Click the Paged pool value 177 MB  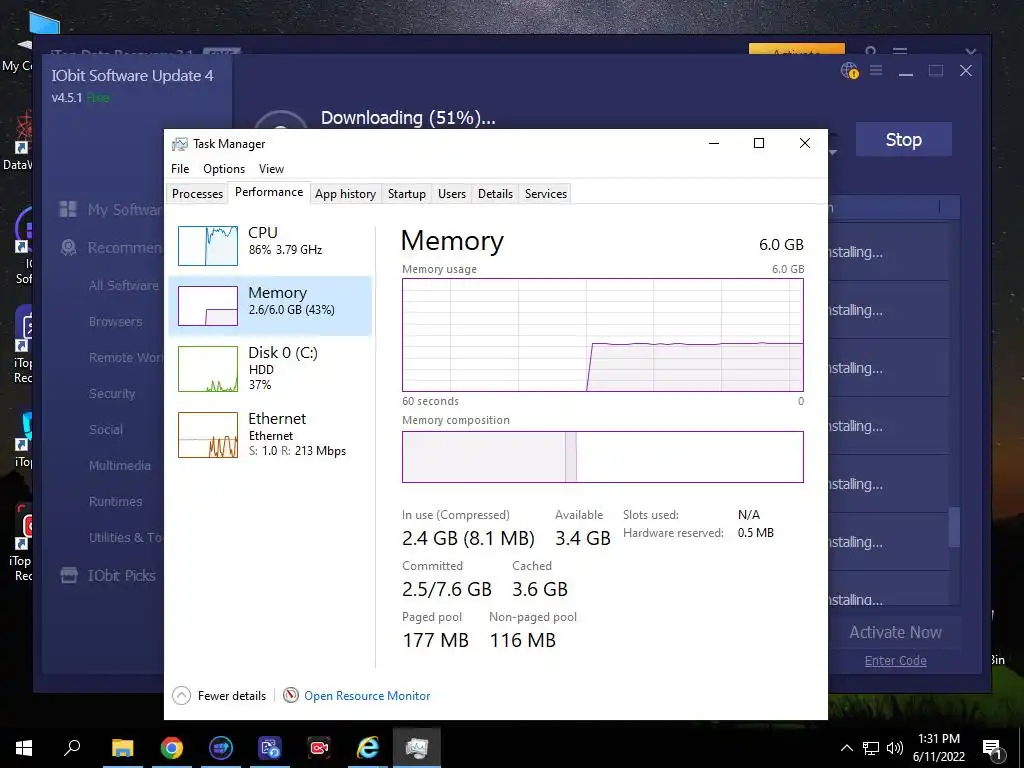(x=436, y=640)
